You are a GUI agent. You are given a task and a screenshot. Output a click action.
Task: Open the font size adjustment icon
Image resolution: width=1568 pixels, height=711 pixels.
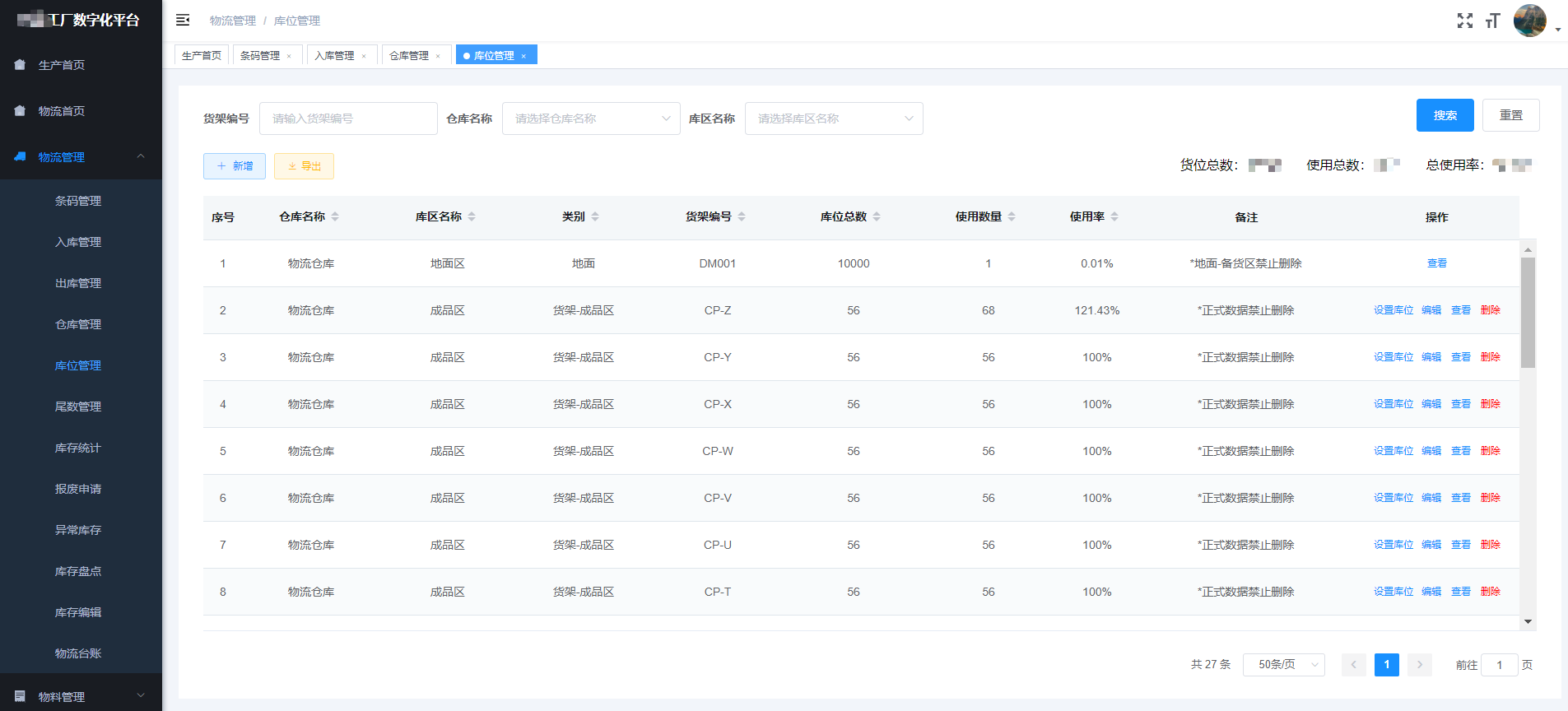[1492, 21]
